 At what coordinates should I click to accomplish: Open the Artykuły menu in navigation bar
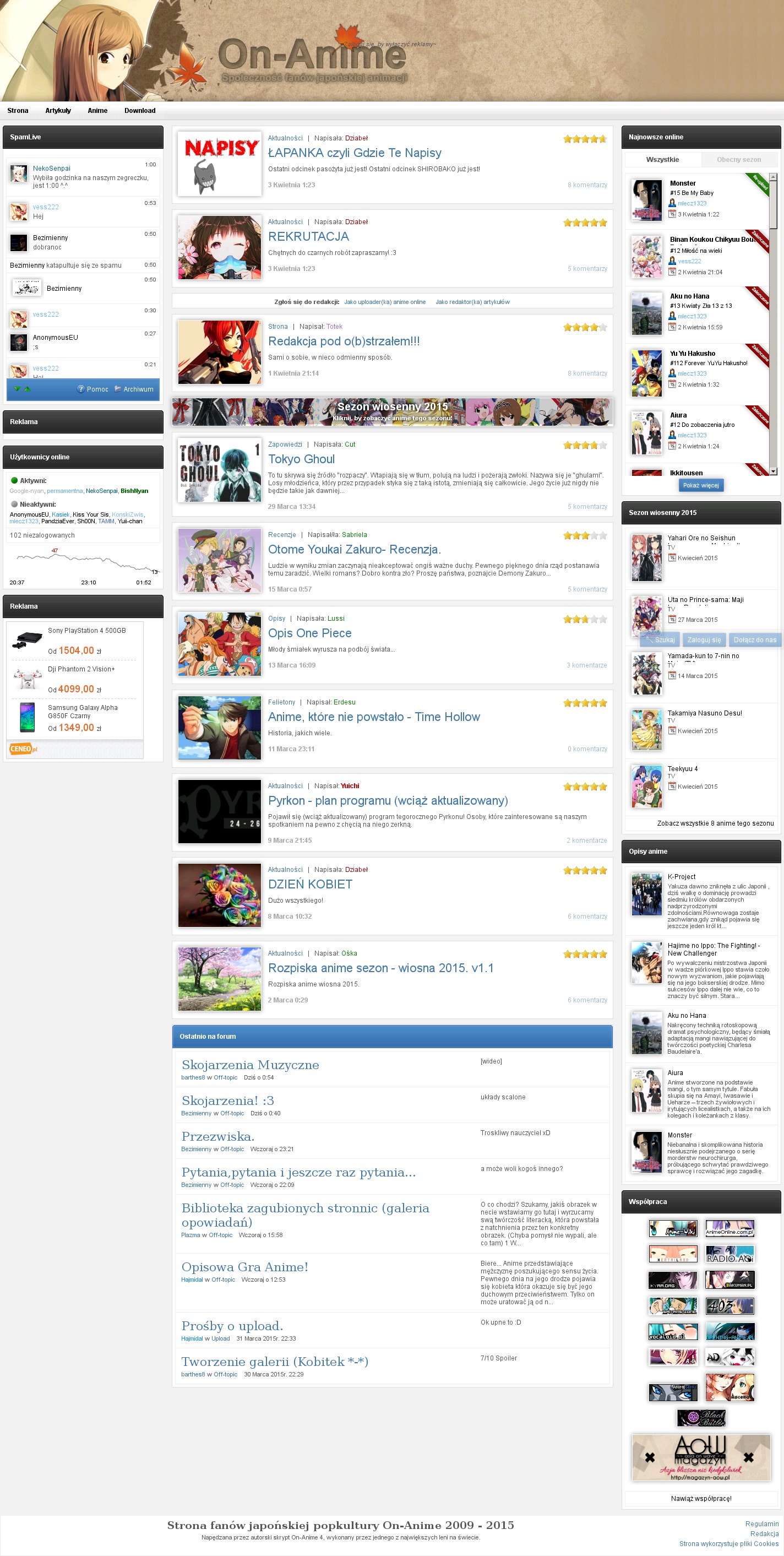(x=58, y=111)
